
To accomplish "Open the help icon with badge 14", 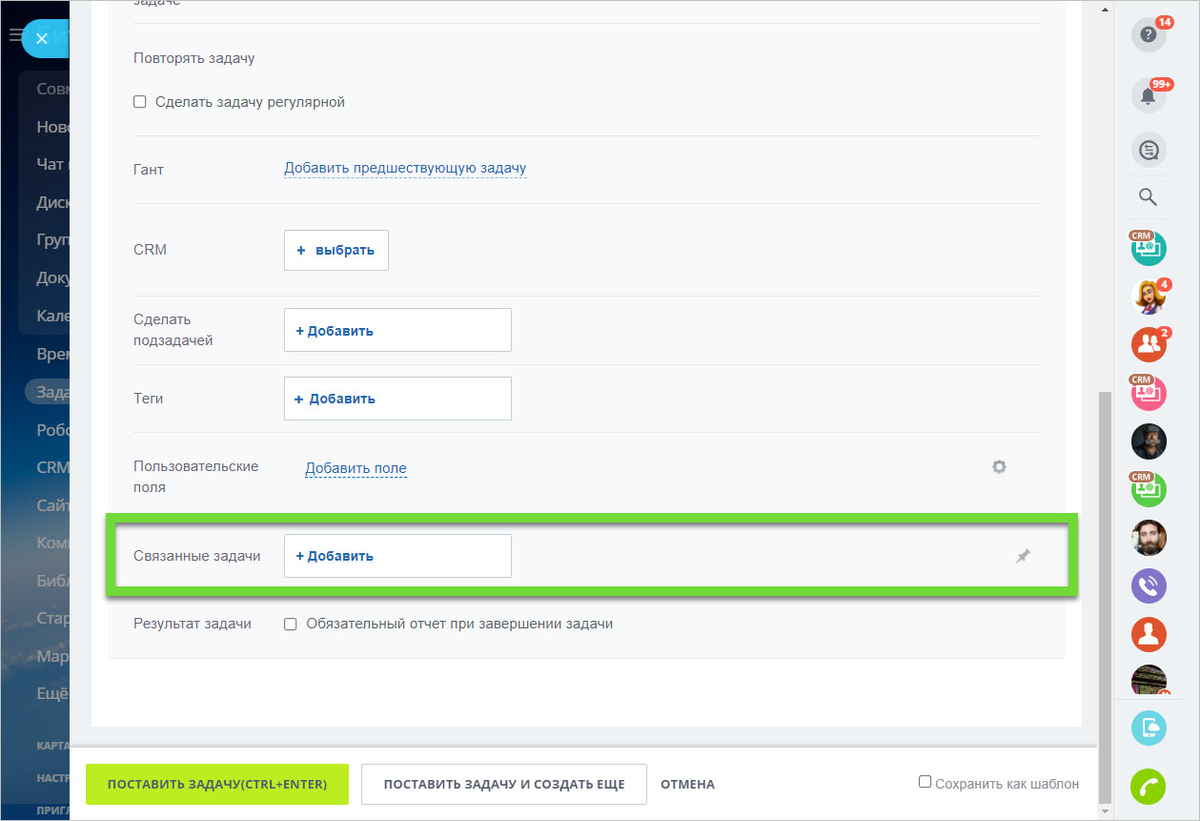I will click(x=1149, y=35).
